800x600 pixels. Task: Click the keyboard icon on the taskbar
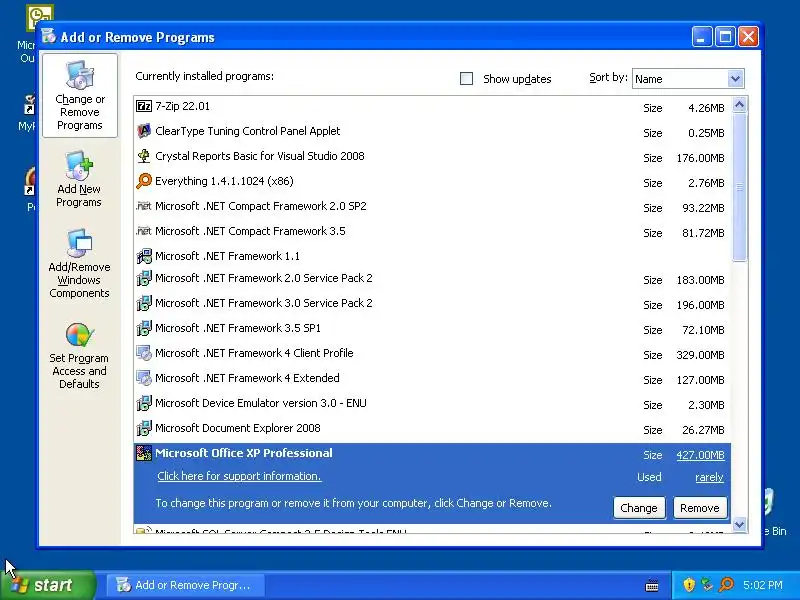coord(652,586)
